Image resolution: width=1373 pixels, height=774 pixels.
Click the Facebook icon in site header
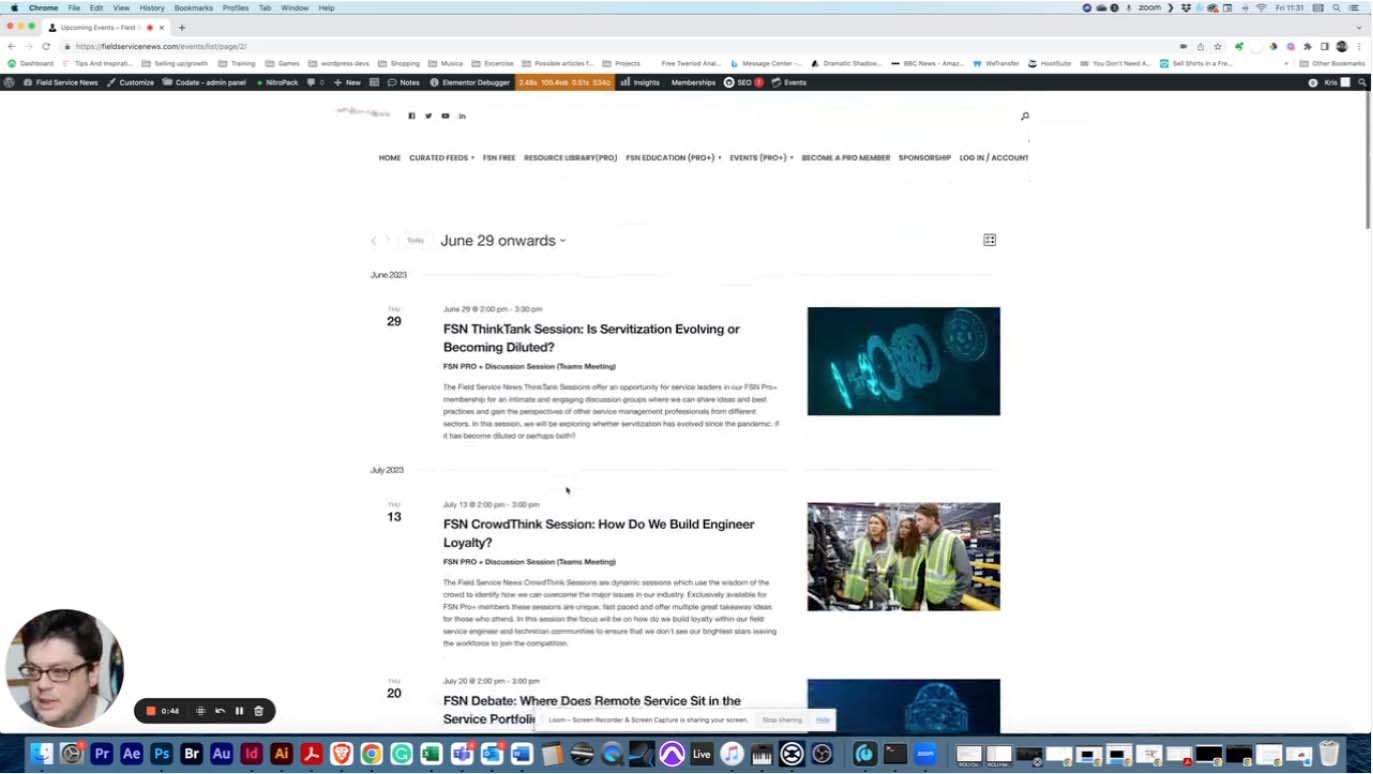(x=411, y=116)
